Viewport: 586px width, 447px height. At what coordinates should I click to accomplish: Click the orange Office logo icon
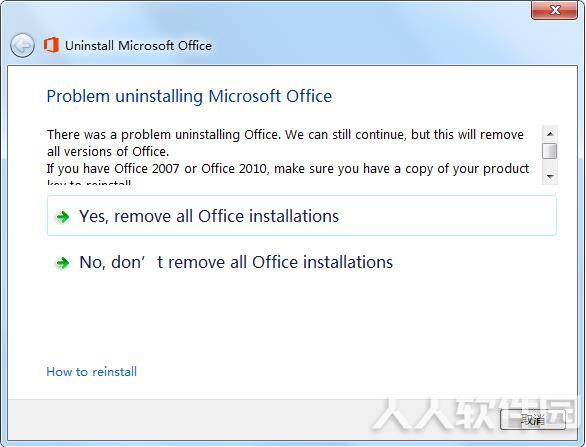pos(51,45)
